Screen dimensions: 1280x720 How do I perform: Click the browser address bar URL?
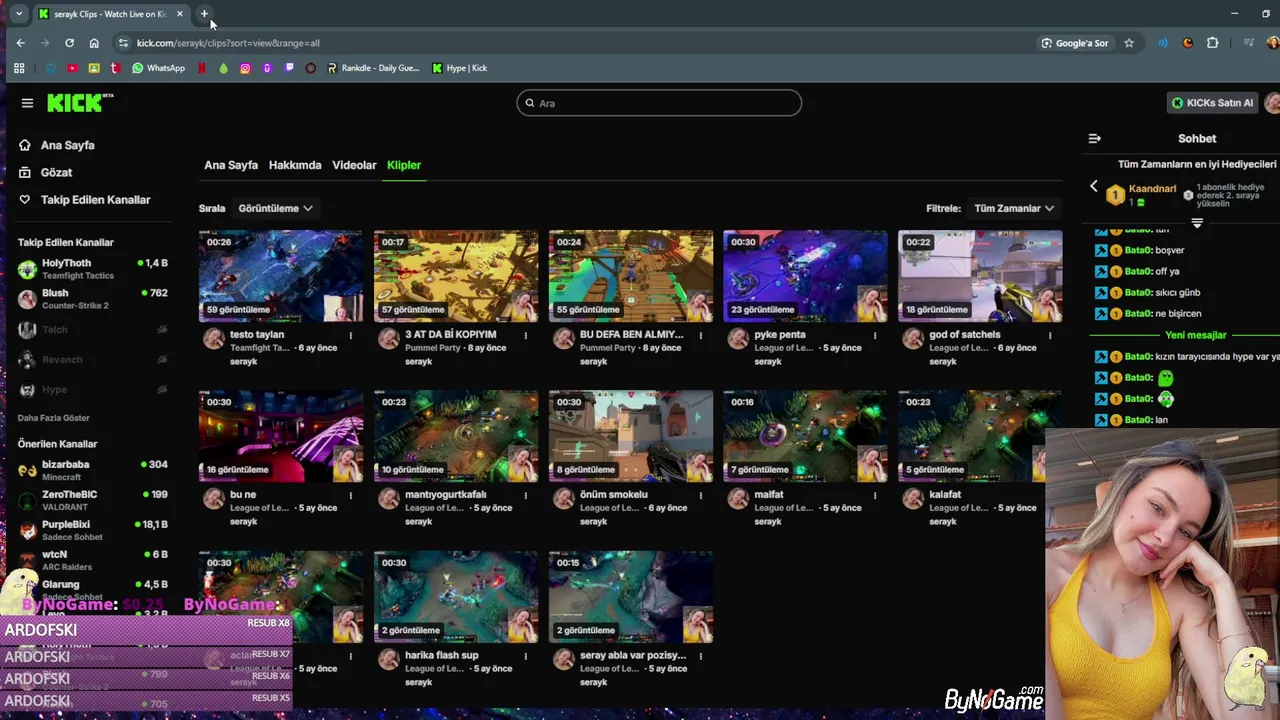click(x=228, y=43)
